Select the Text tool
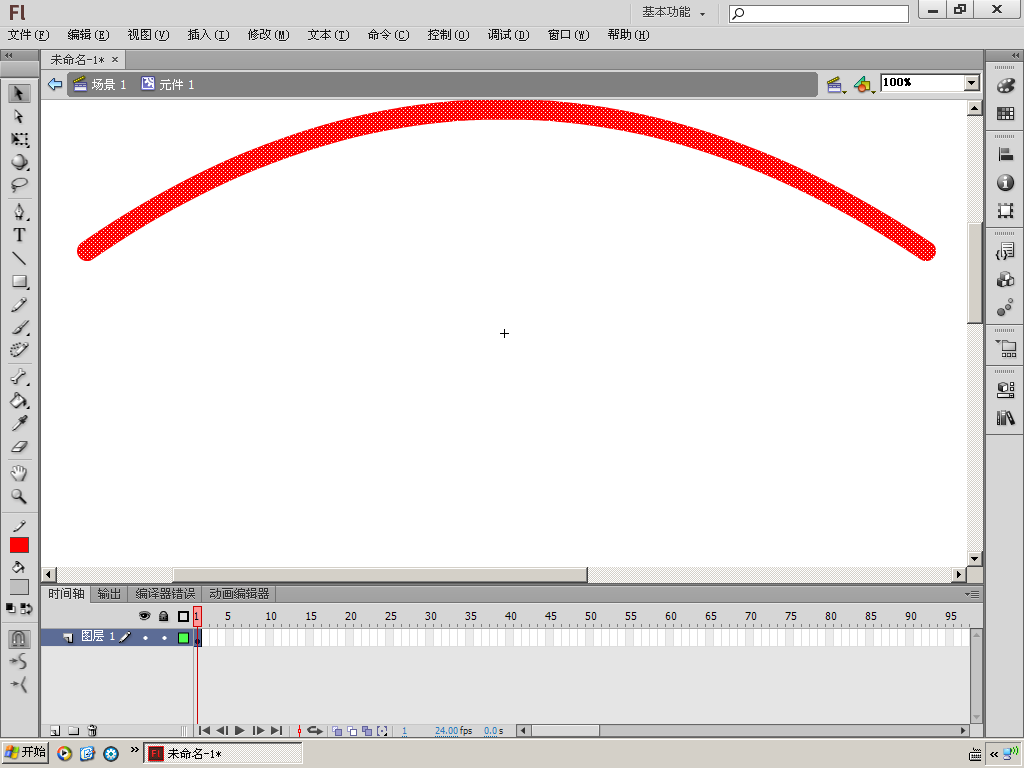The height and width of the screenshot is (768, 1024). point(19,235)
